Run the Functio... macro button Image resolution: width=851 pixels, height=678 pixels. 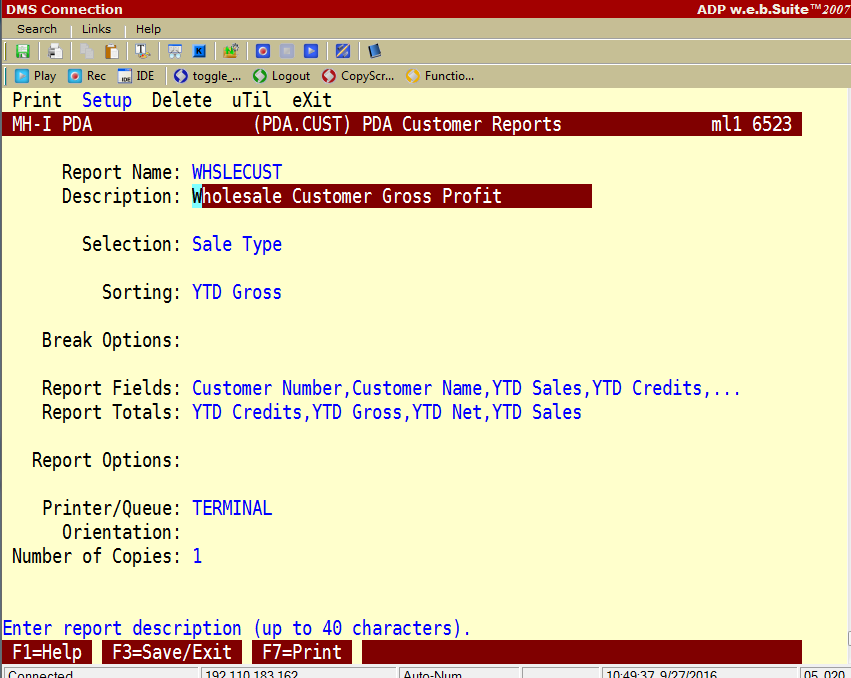[x=440, y=76]
